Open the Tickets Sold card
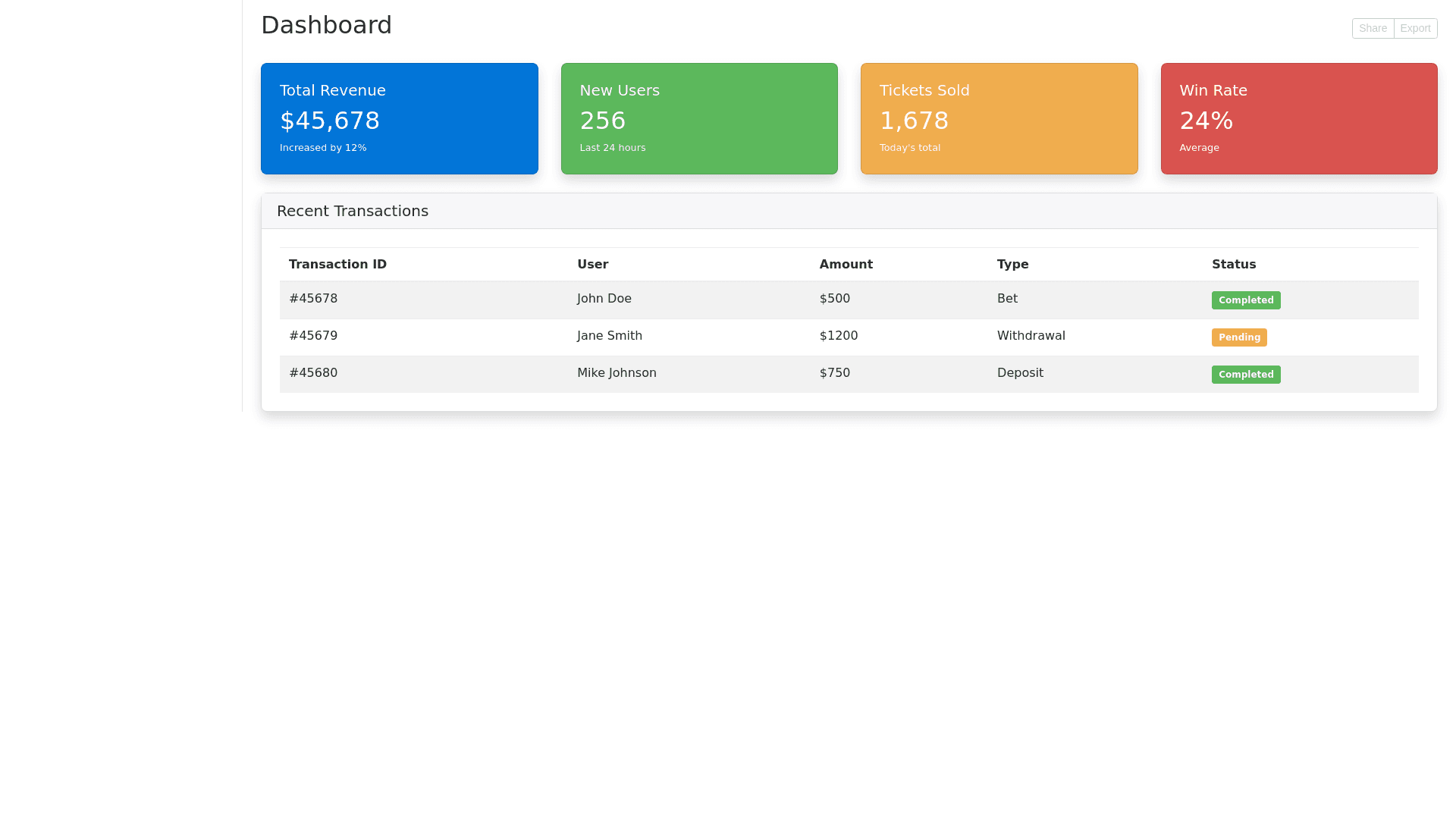The image size is (1456, 819). [x=999, y=118]
